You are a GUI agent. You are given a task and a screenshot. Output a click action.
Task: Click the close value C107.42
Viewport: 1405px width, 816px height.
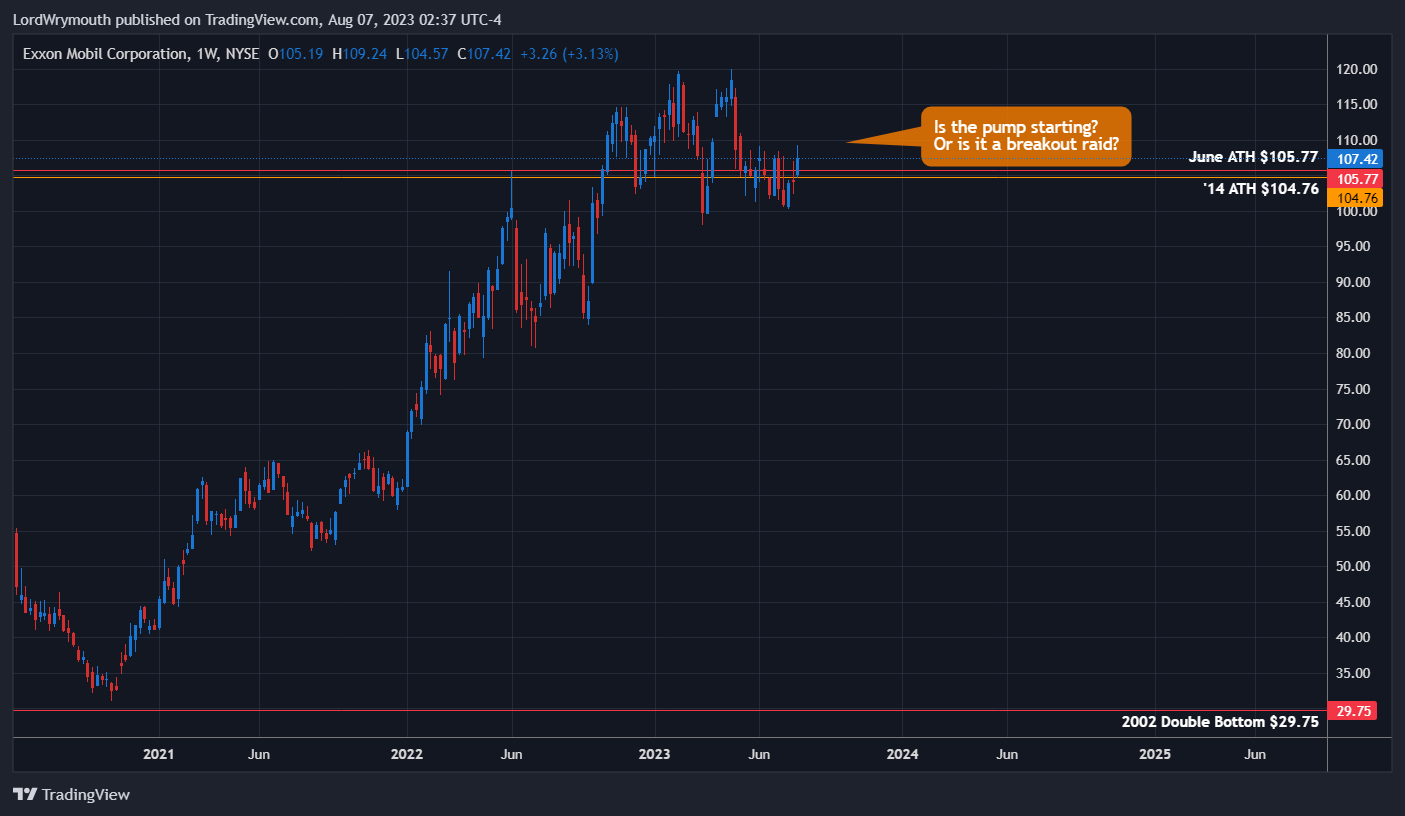pos(485,54)
